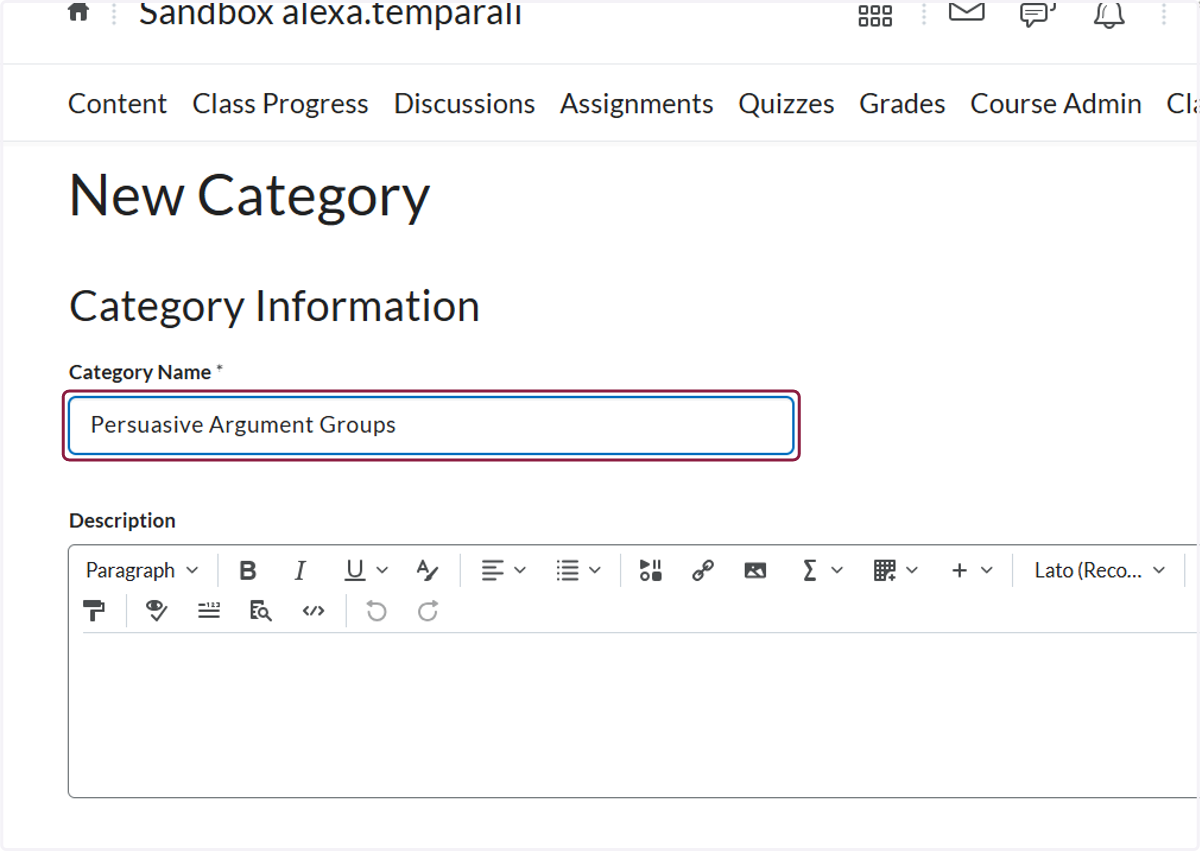
Task: Click the redo arrow
Action: pyautogui.click(x=428, y=611)
